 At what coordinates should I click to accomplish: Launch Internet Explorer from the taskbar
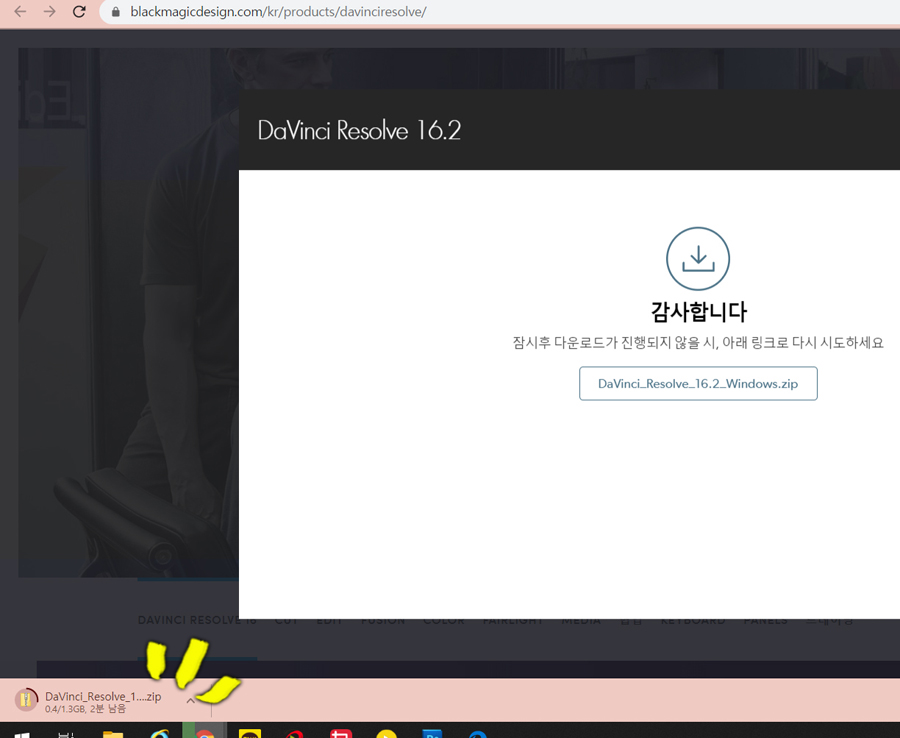click(x=159, y=734)
